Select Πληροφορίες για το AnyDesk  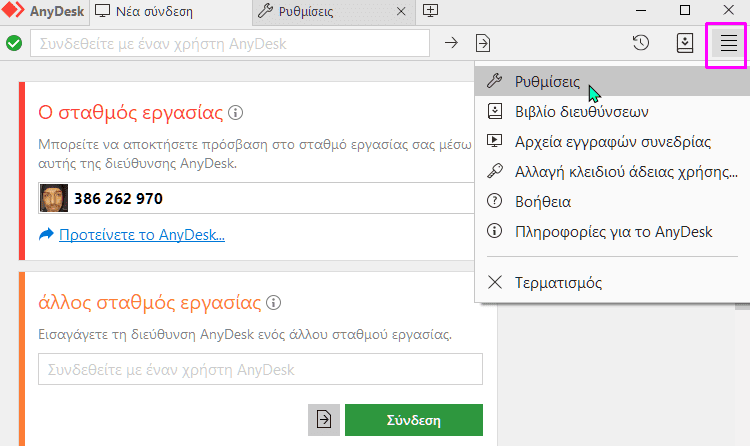tap(612, 232)
